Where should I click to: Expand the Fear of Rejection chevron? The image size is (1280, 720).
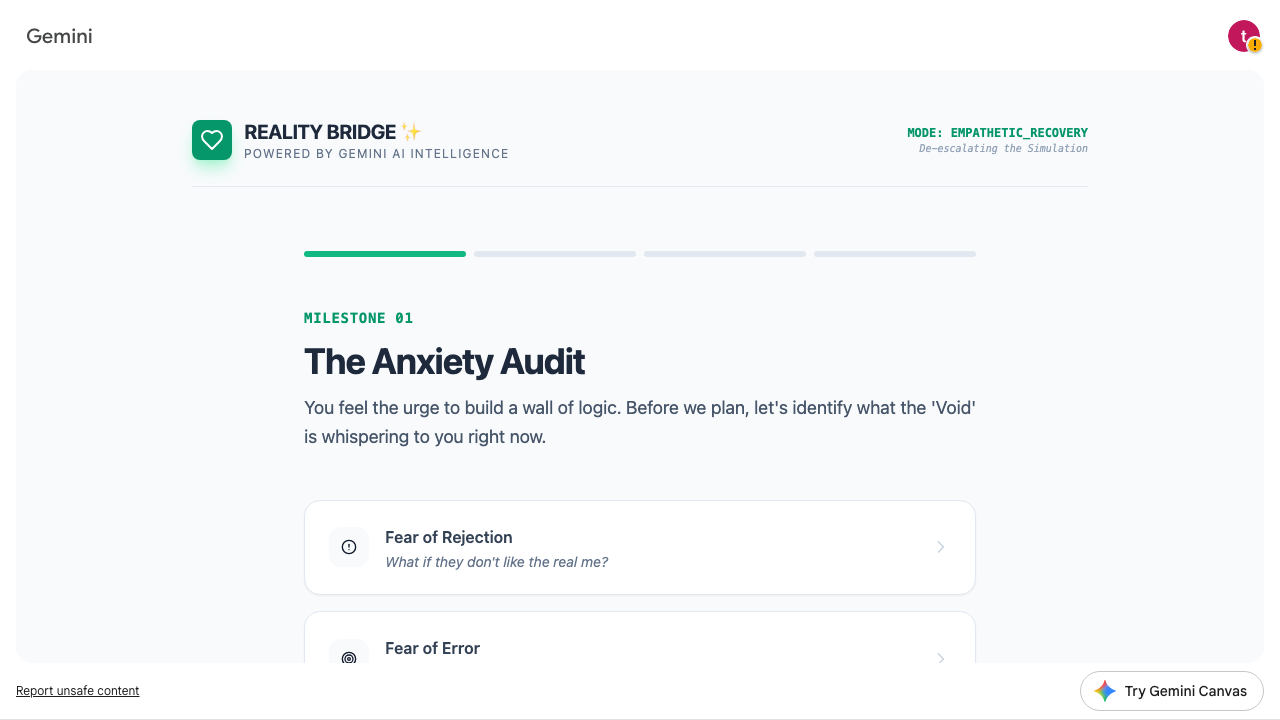(x=940, y=547)
